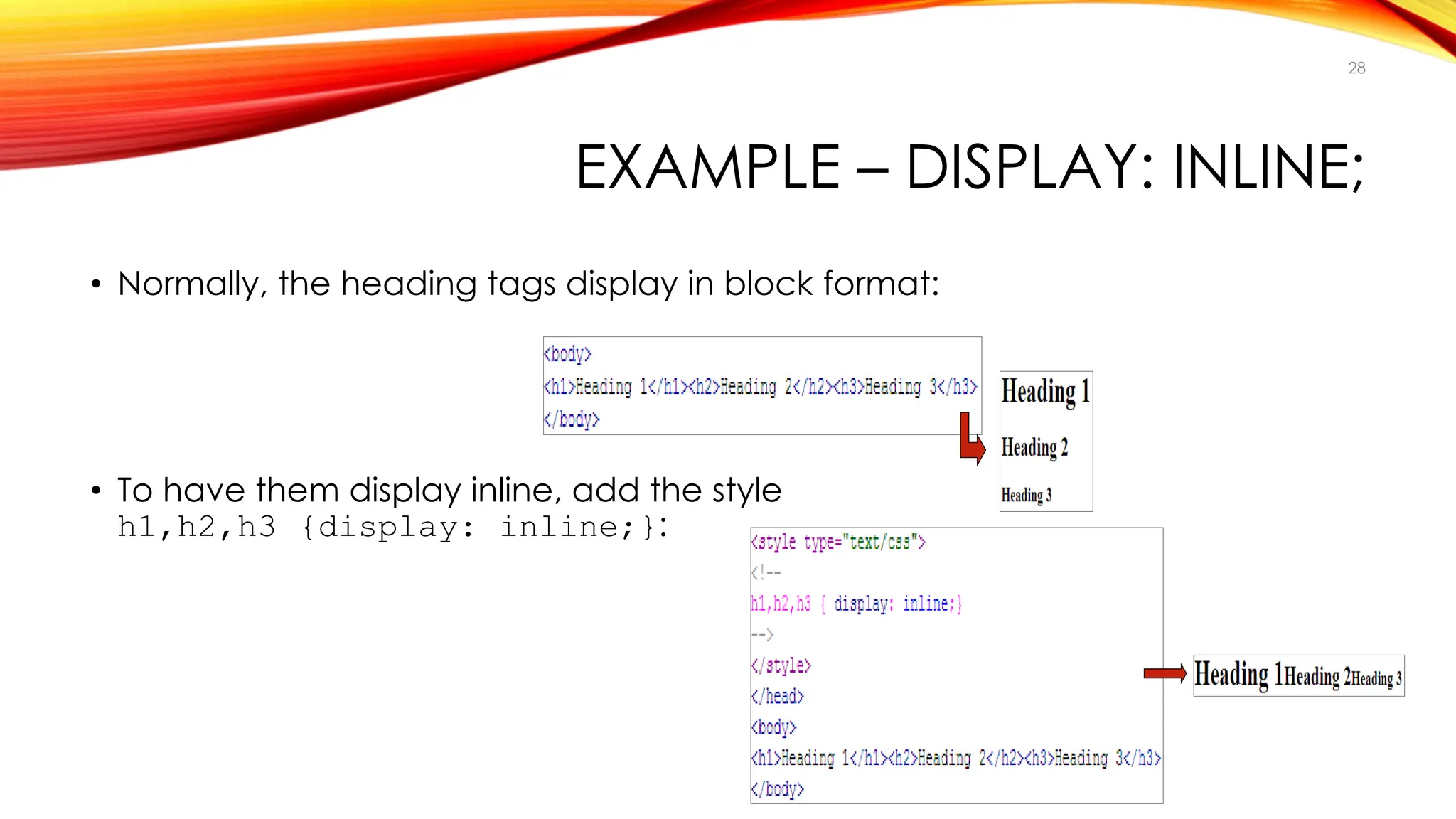
Task: Click the '<body>' line in the first code box
Action: [567, 354]
